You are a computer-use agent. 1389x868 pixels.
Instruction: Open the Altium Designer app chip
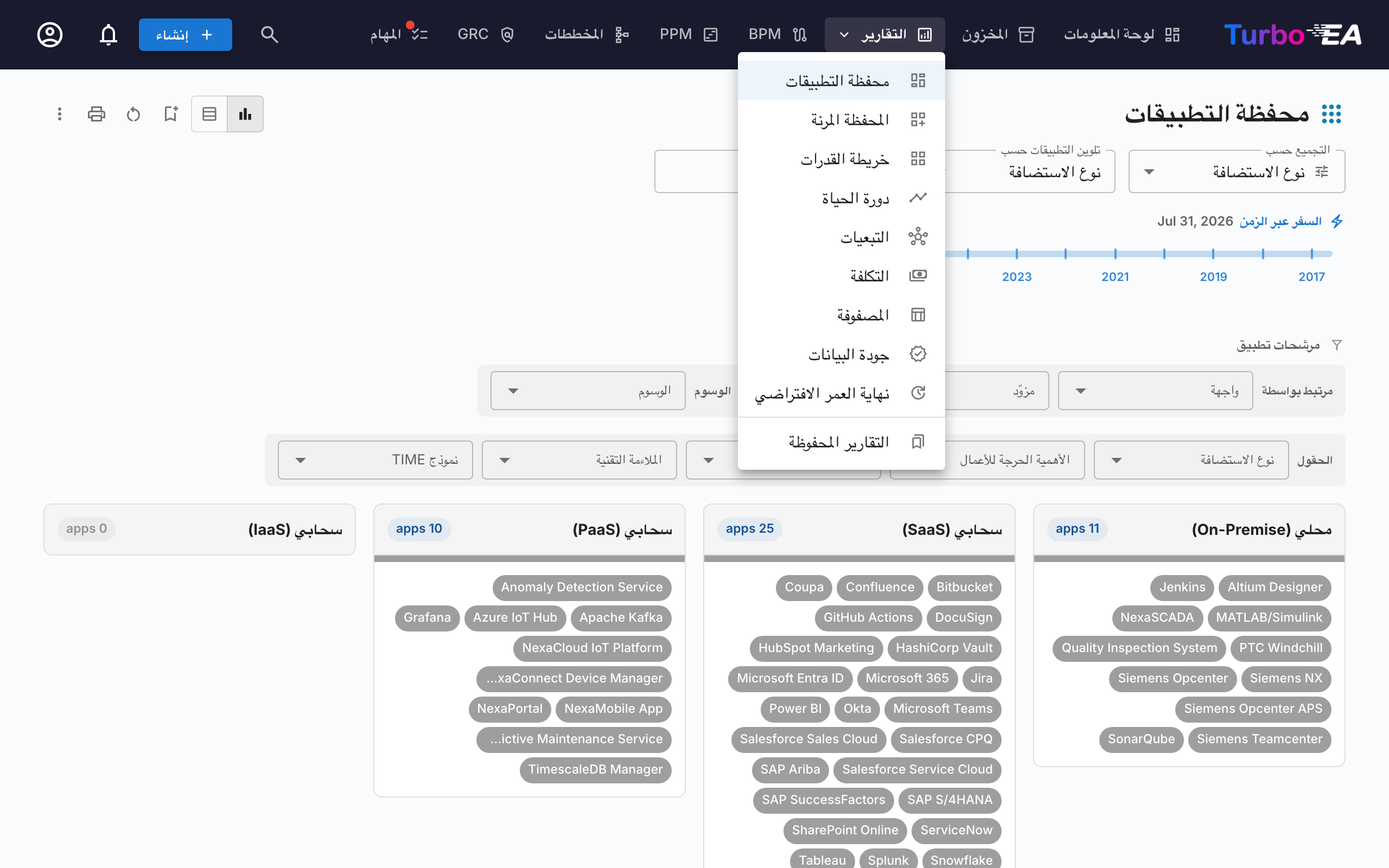(1275, 588)
